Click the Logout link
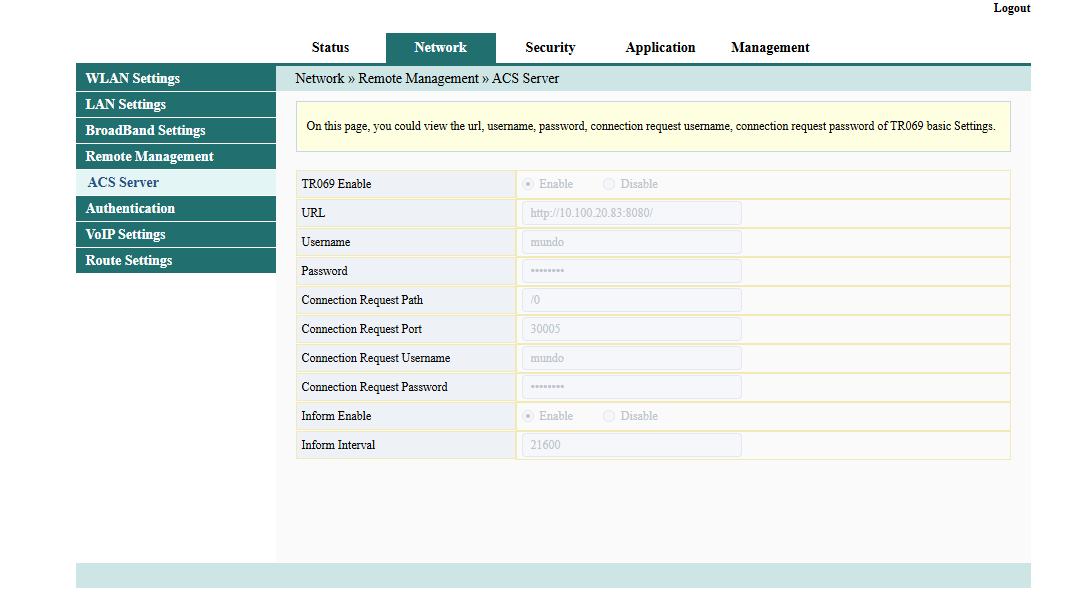Viewport: 1084px width, 605px height. (x=1011, y=8)
